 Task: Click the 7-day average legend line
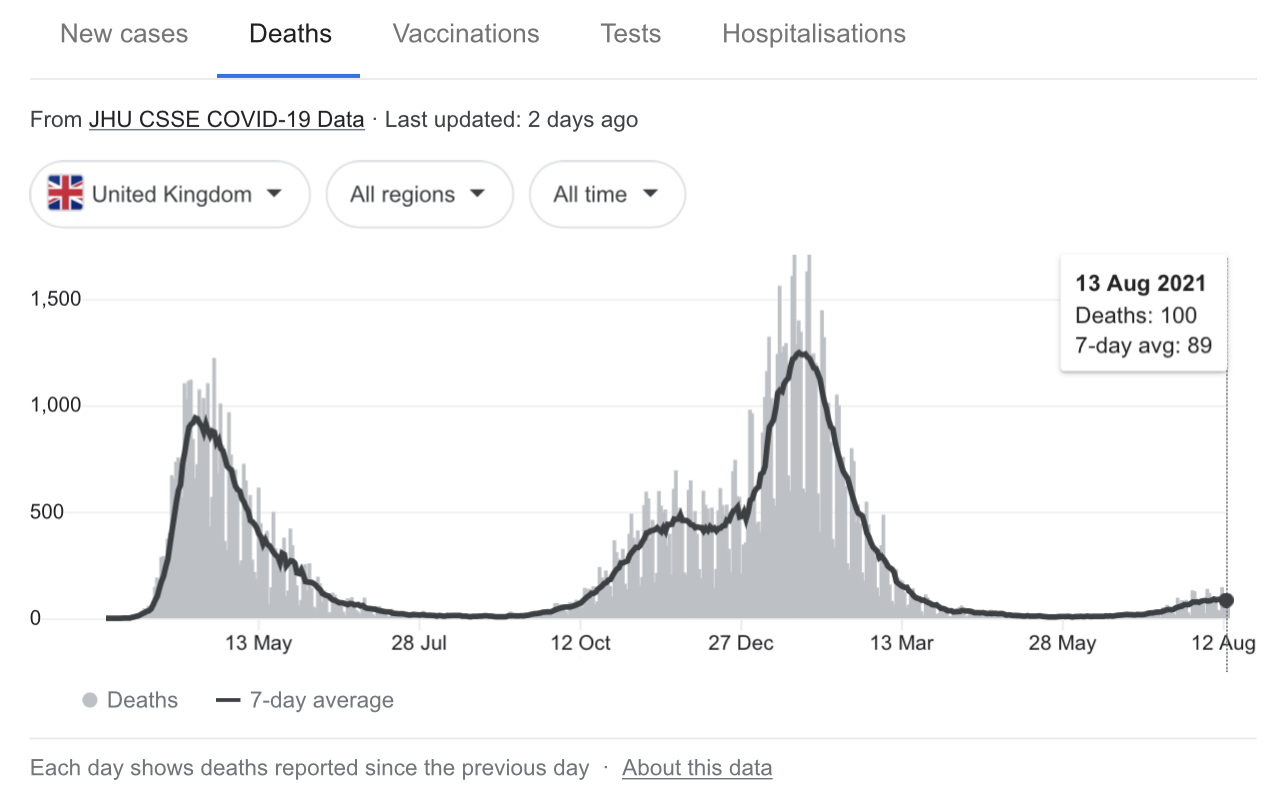click(x=228, y=701)
